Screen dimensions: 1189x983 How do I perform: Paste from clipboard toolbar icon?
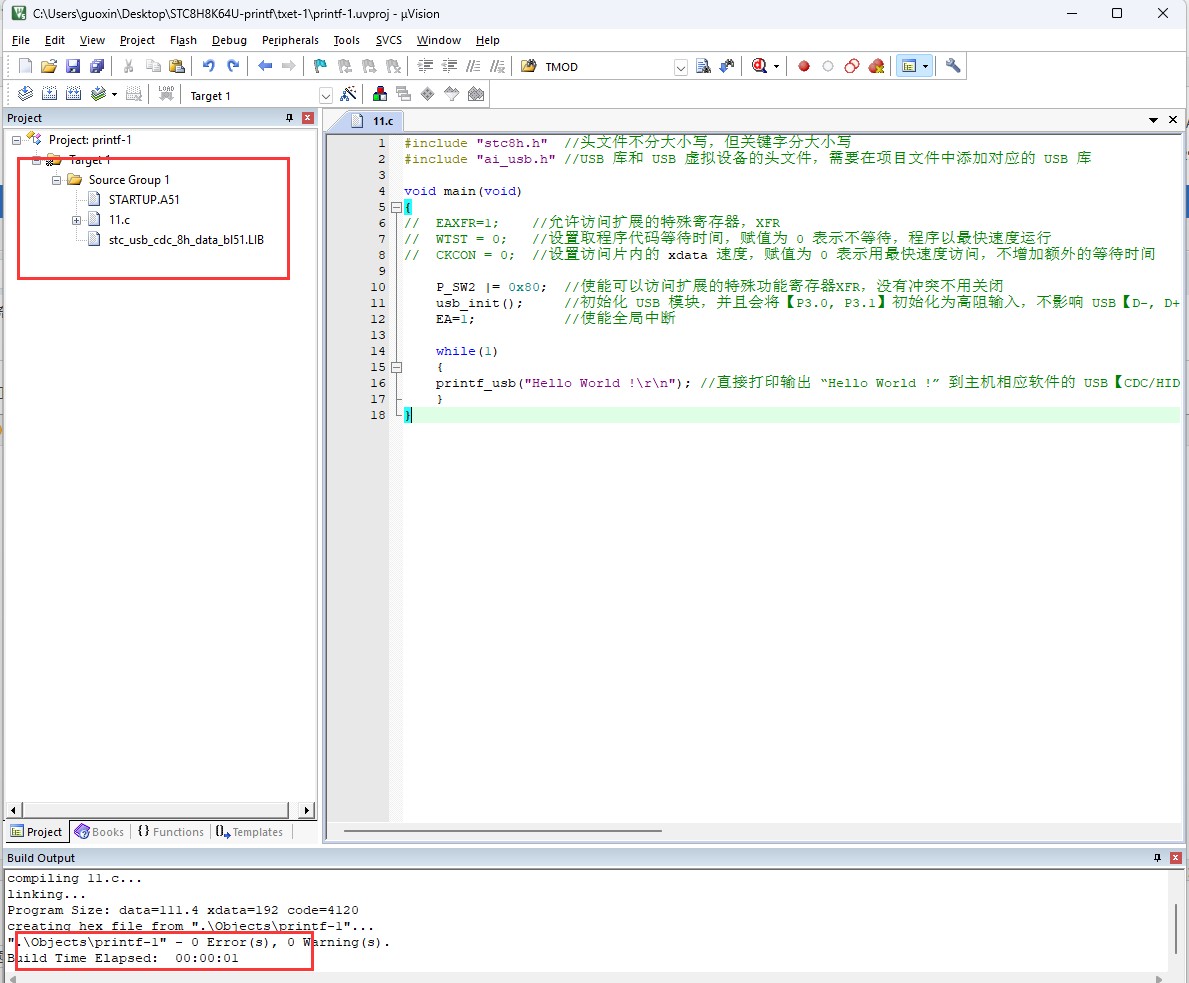click(177, 66)
